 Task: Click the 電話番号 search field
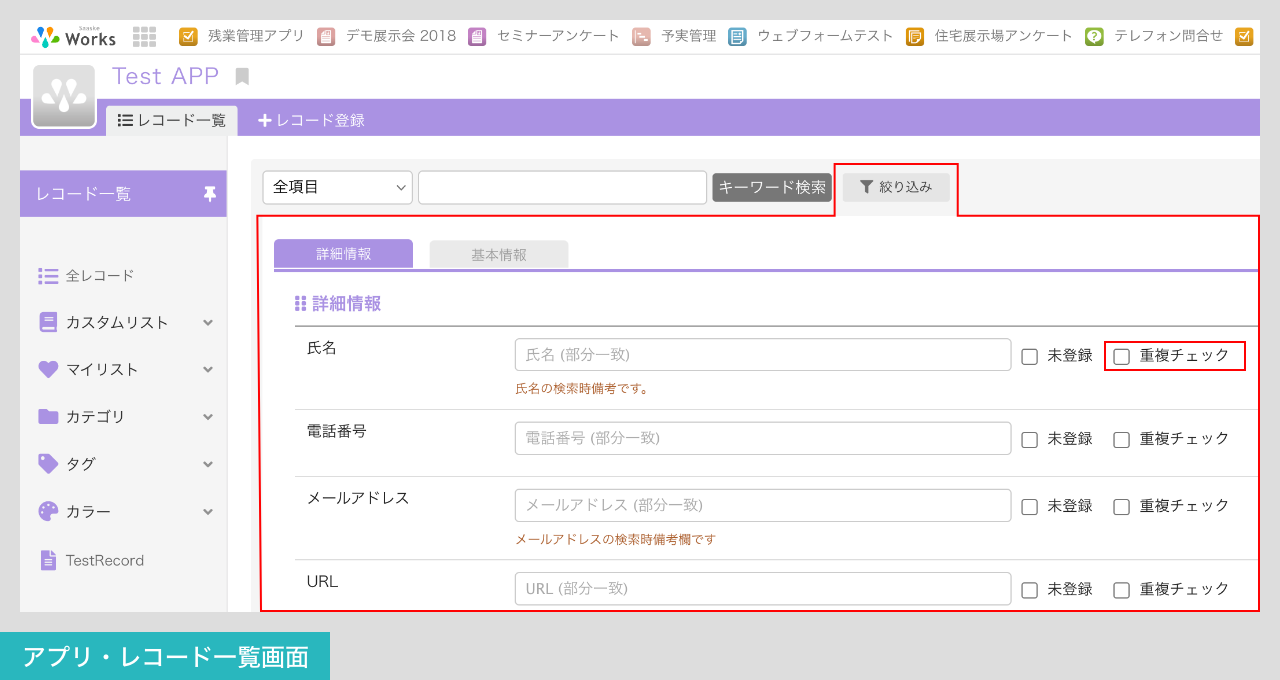coord(763,438)
